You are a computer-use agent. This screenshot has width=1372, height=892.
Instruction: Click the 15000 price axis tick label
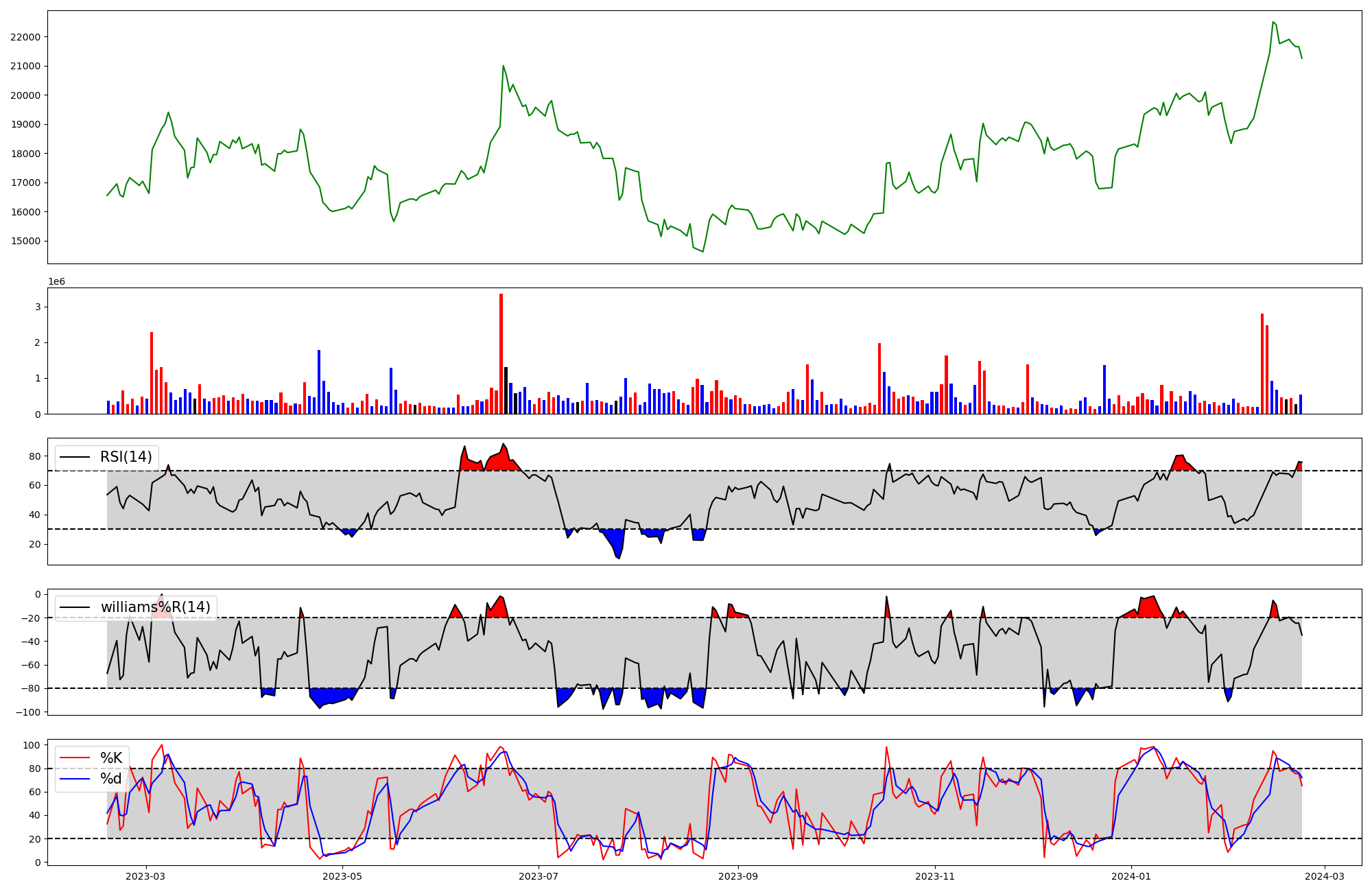pos(25,242)
